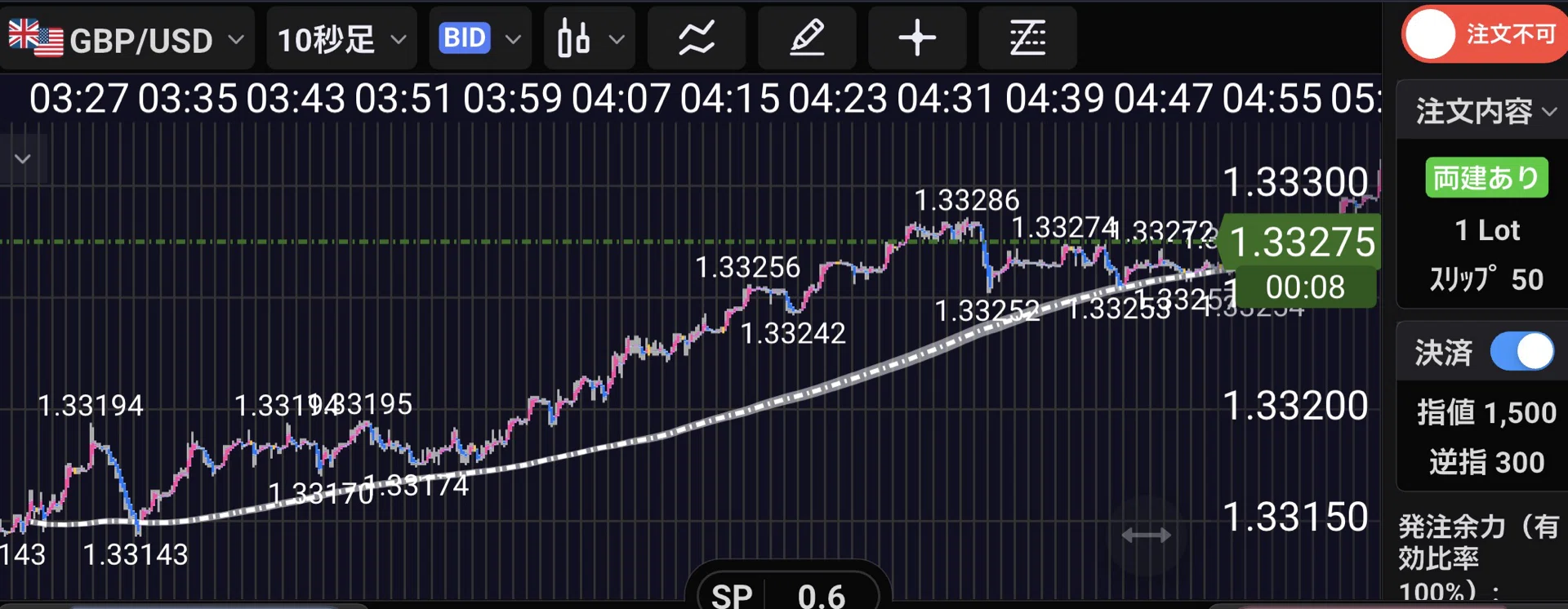Screen dimensions: 1568x609
Task: Click the 03:27 time axis label
Action: (79, 99)
